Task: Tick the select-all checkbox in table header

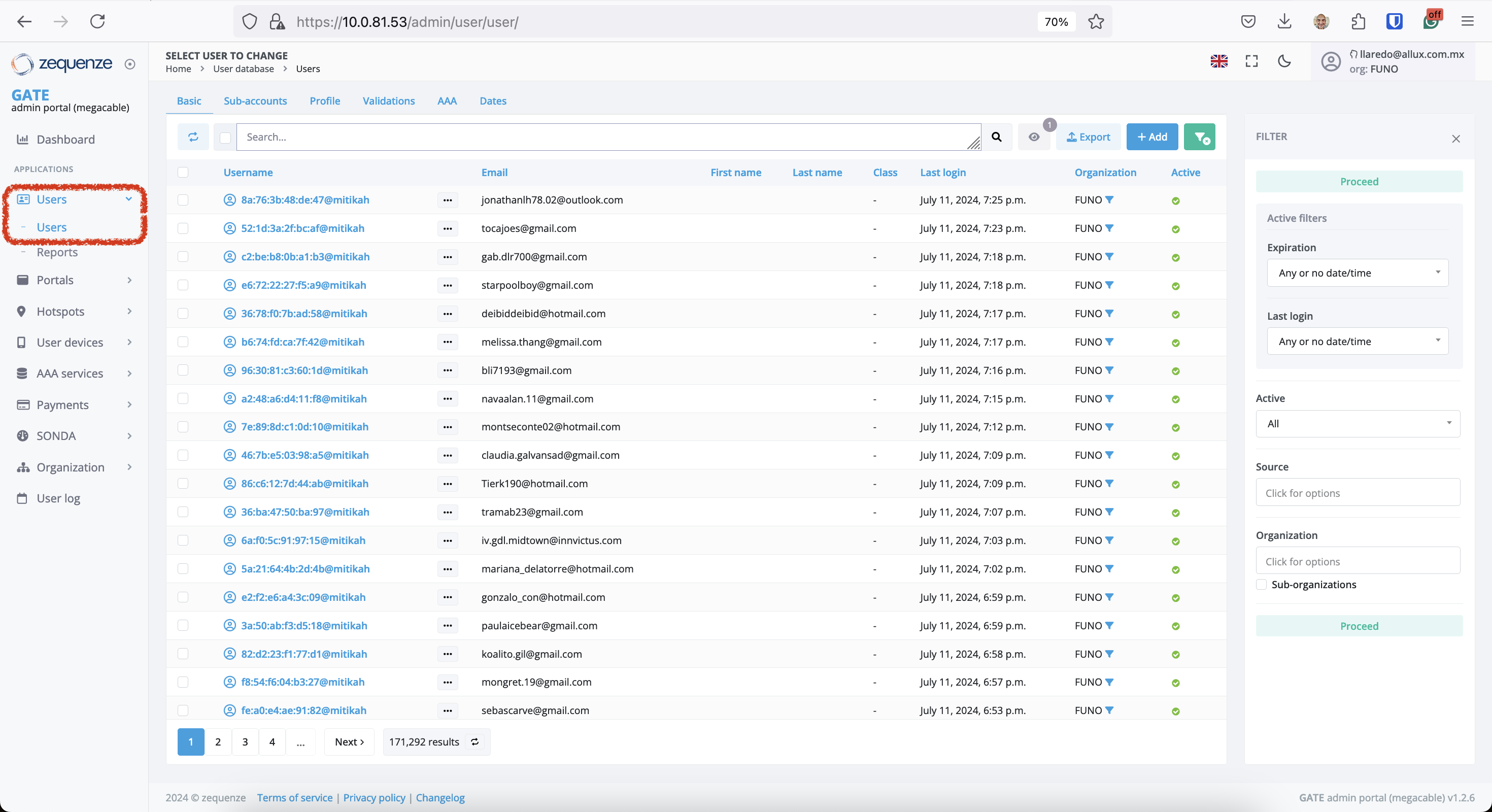Action: 183,172
